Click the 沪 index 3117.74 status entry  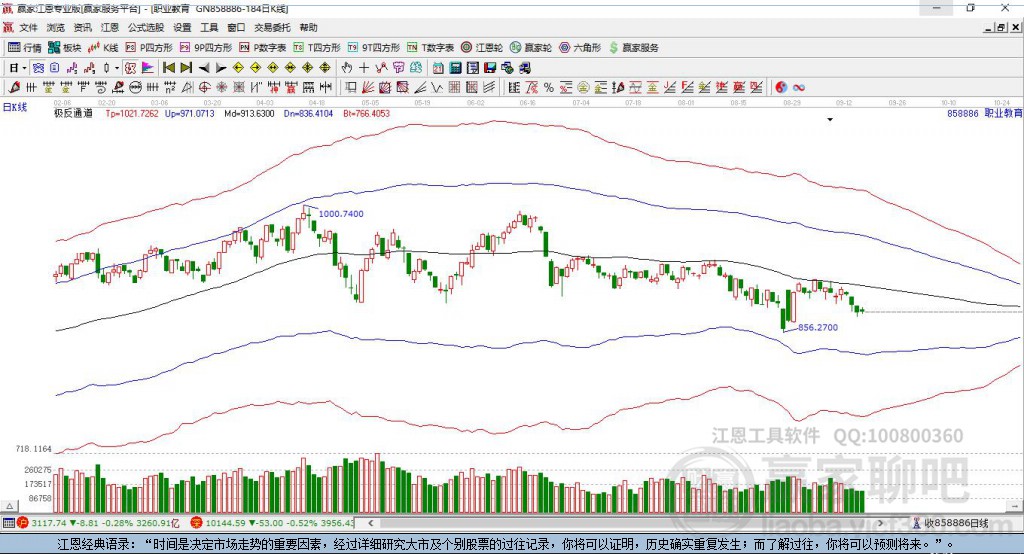tap(98, 523)
